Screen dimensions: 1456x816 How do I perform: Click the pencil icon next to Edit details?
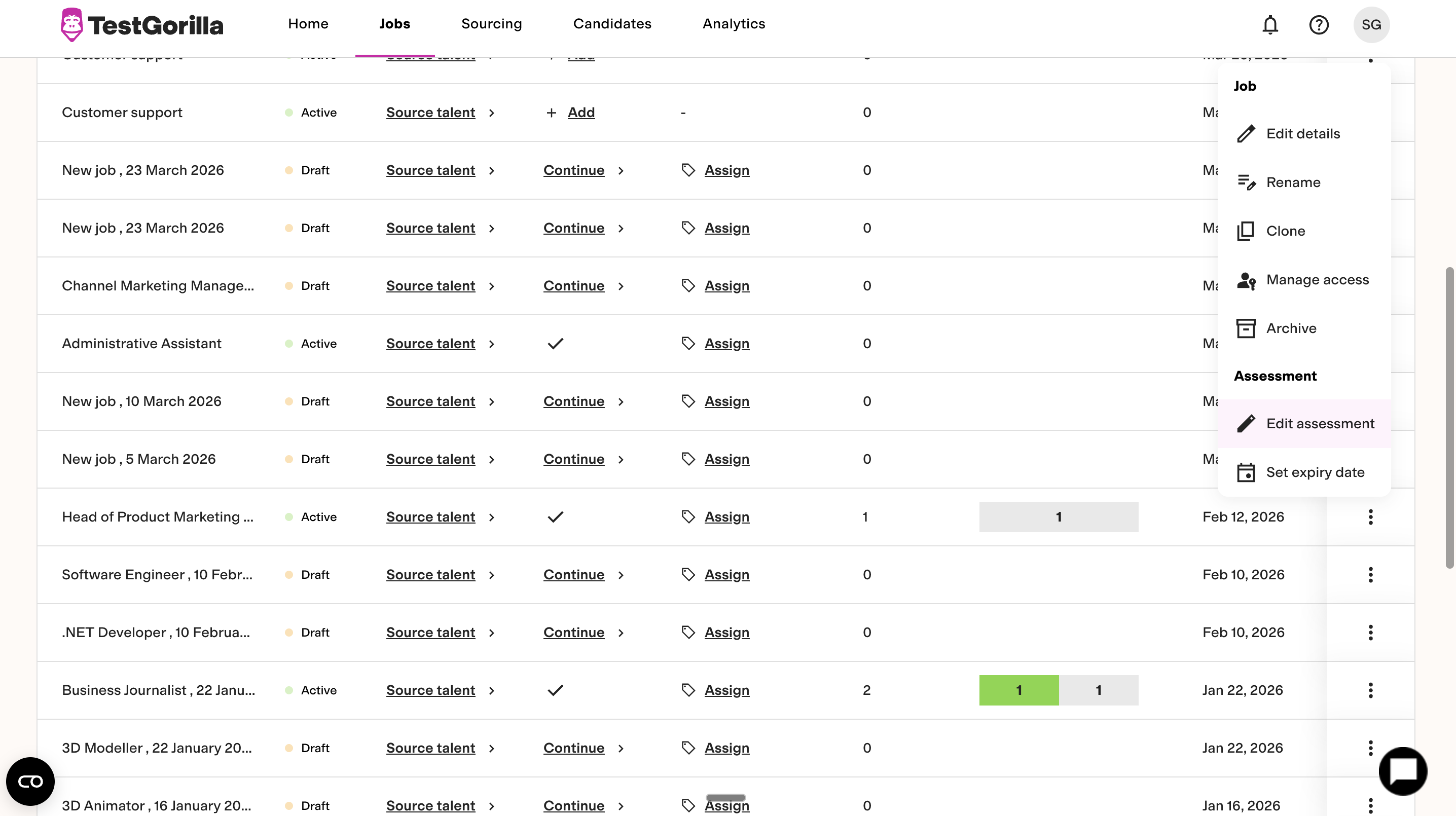tap(1246, 134)
